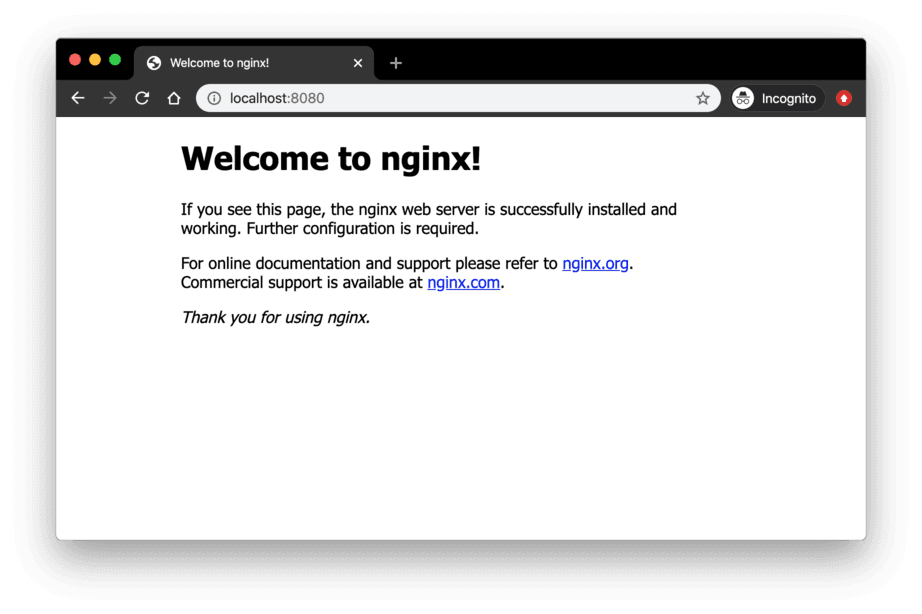Click the forward navigation arrow
The width and height of the screenshot is (922, 614).
tap(109, 97)
